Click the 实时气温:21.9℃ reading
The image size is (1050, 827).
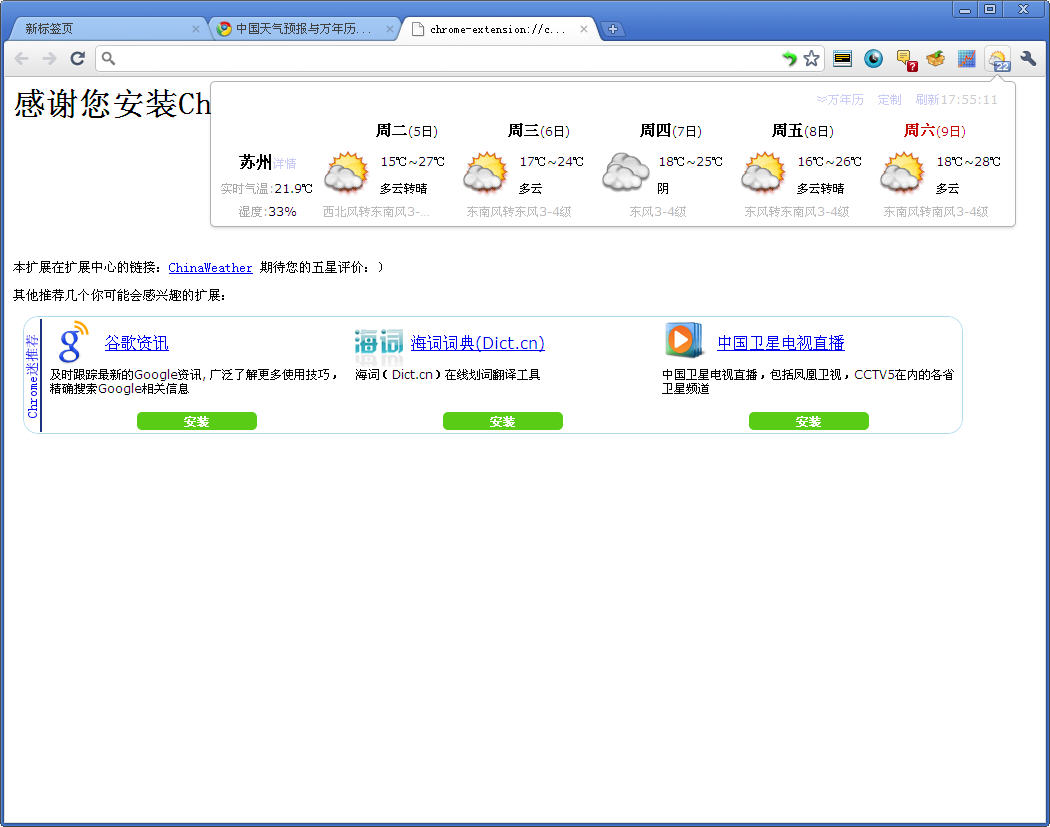(267, 189)
